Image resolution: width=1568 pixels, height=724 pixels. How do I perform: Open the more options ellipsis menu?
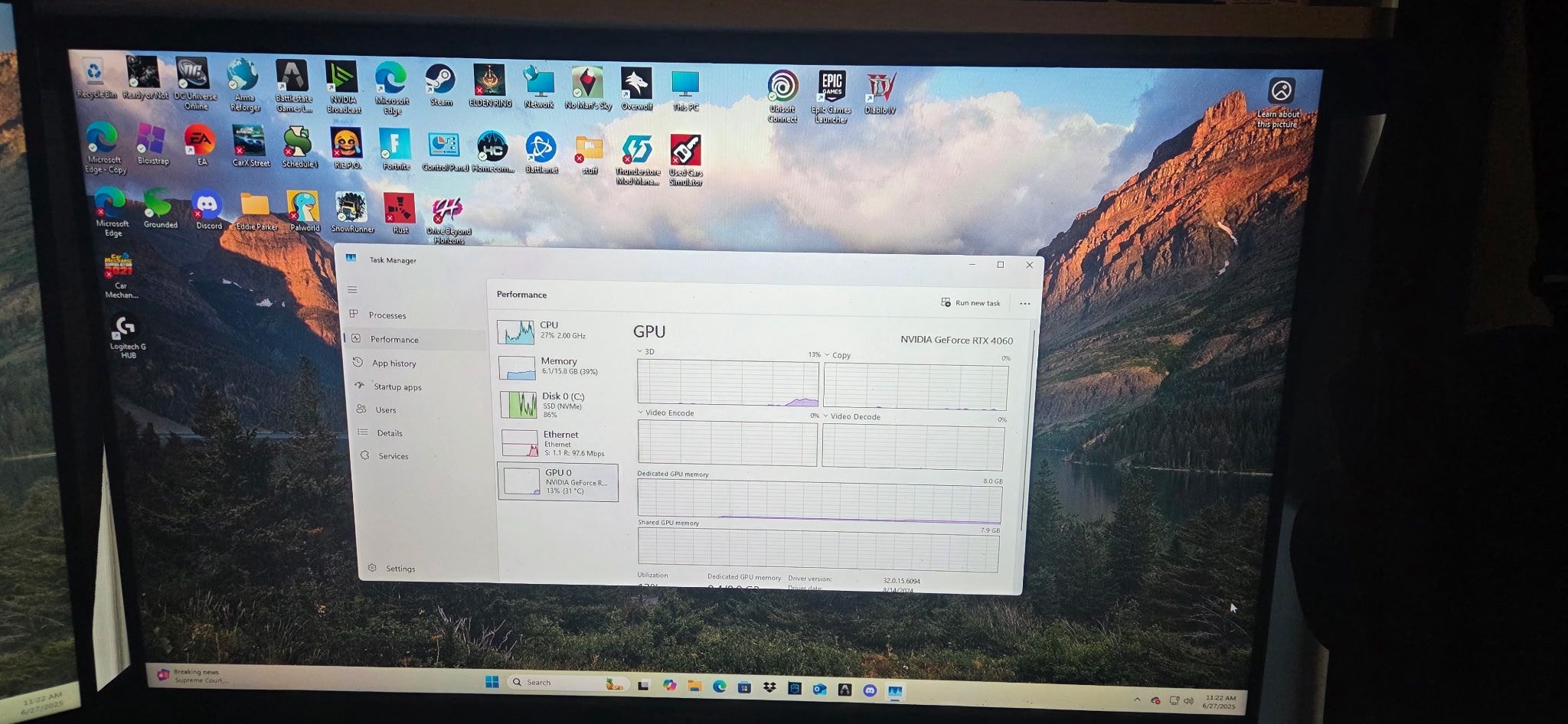click(1025, 304)
